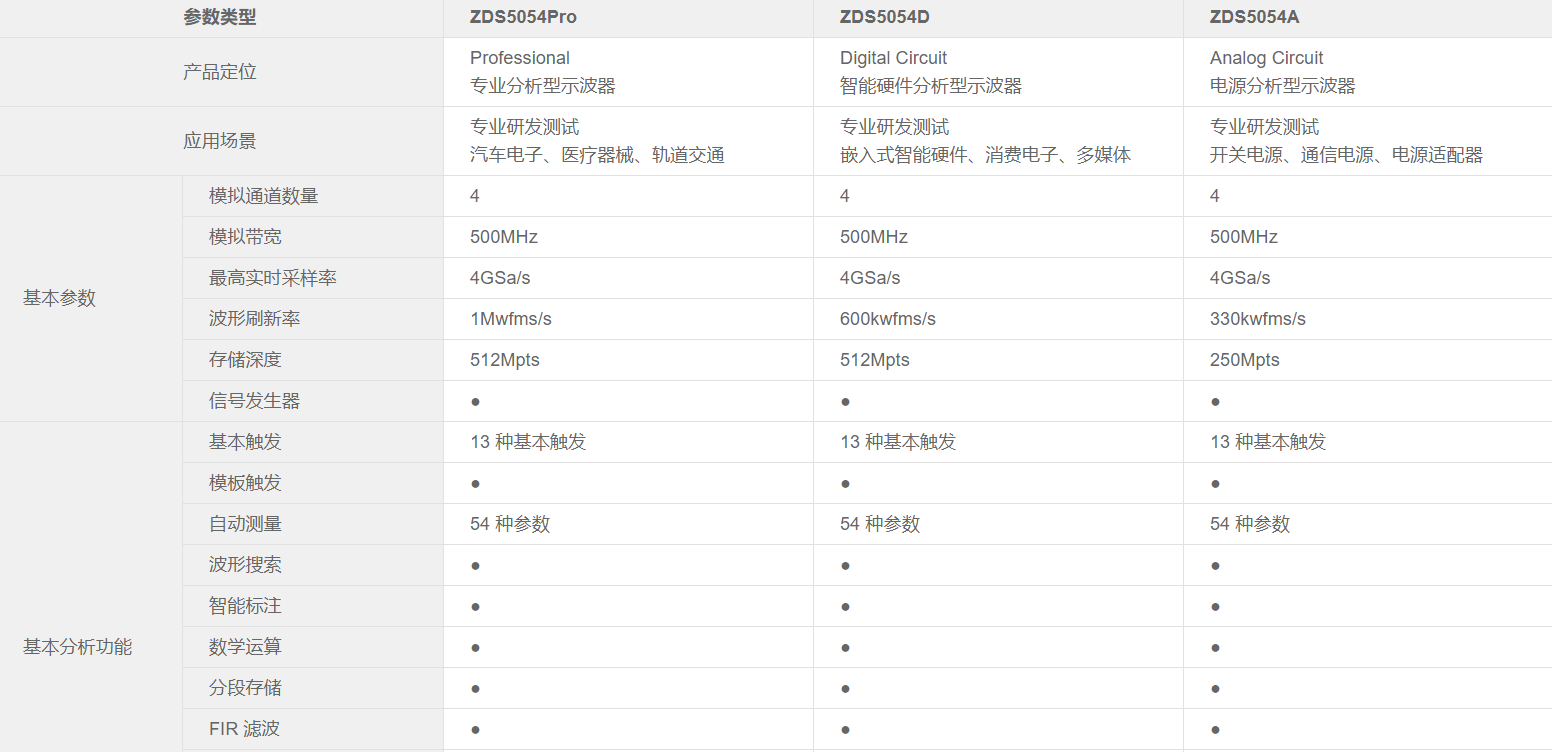Select the 模拟带宽 row label
The image size is (1552, 752).
[246, 237]
